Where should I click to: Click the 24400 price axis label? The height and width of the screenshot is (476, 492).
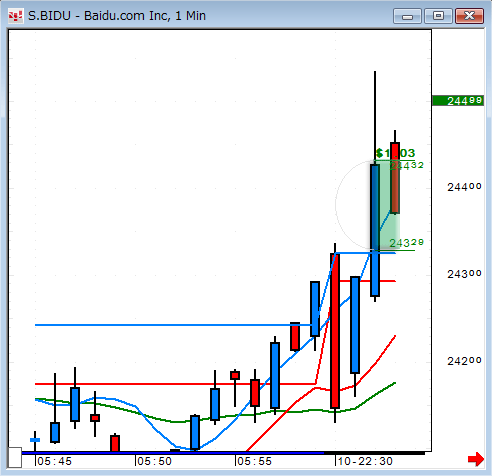click(464, 187)
